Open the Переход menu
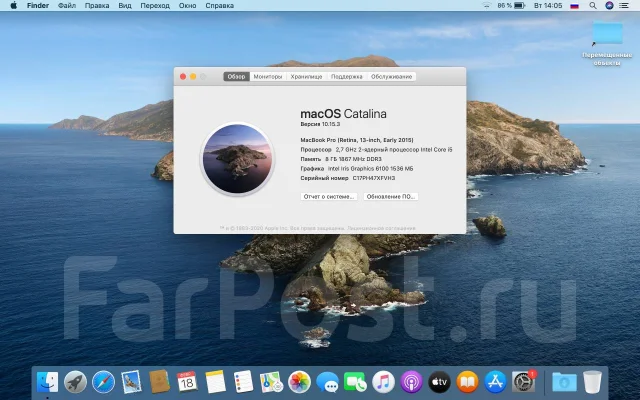The height and width of the screenshot is (400, 640). (155, 6)
